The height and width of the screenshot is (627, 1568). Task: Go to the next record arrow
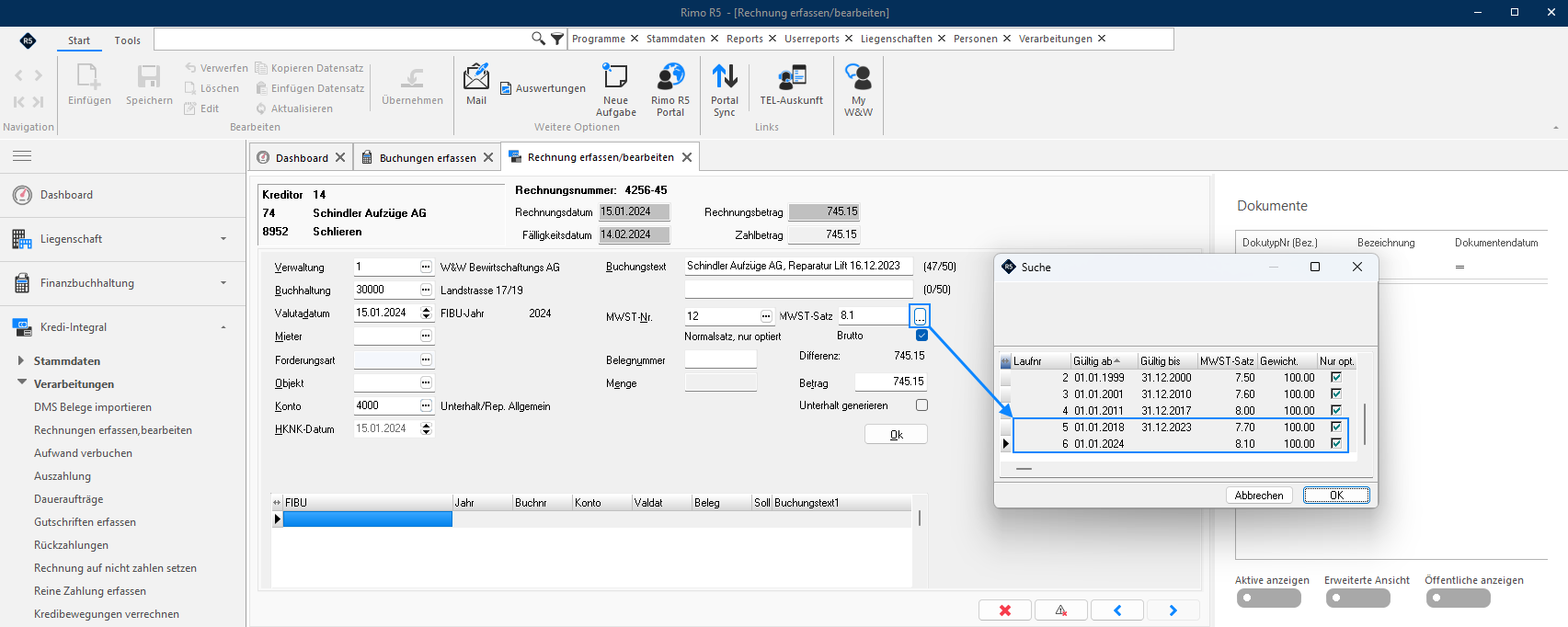pyautogui.click(x=1173, y=610)
